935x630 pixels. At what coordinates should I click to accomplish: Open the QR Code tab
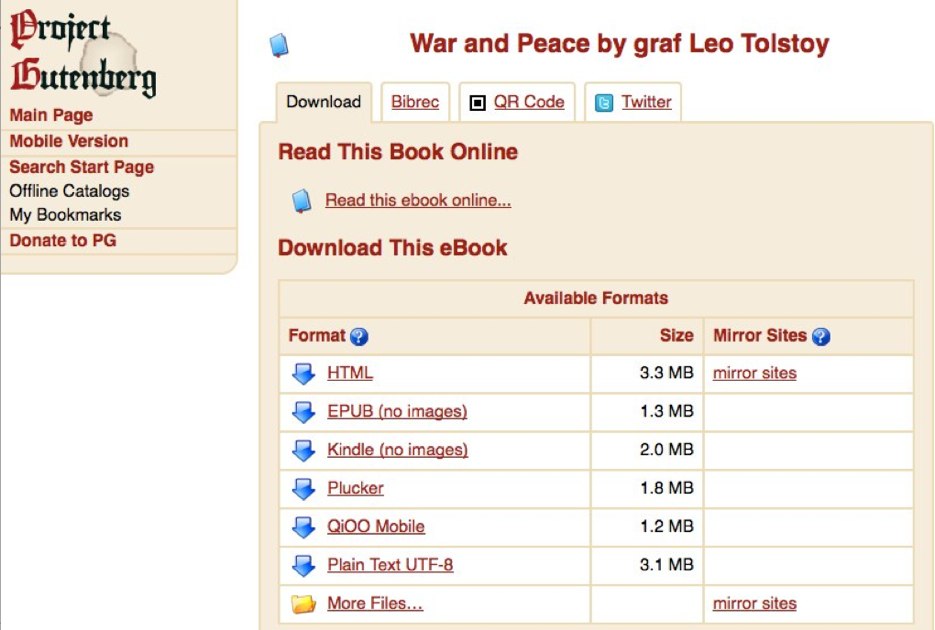pos(517,102)
